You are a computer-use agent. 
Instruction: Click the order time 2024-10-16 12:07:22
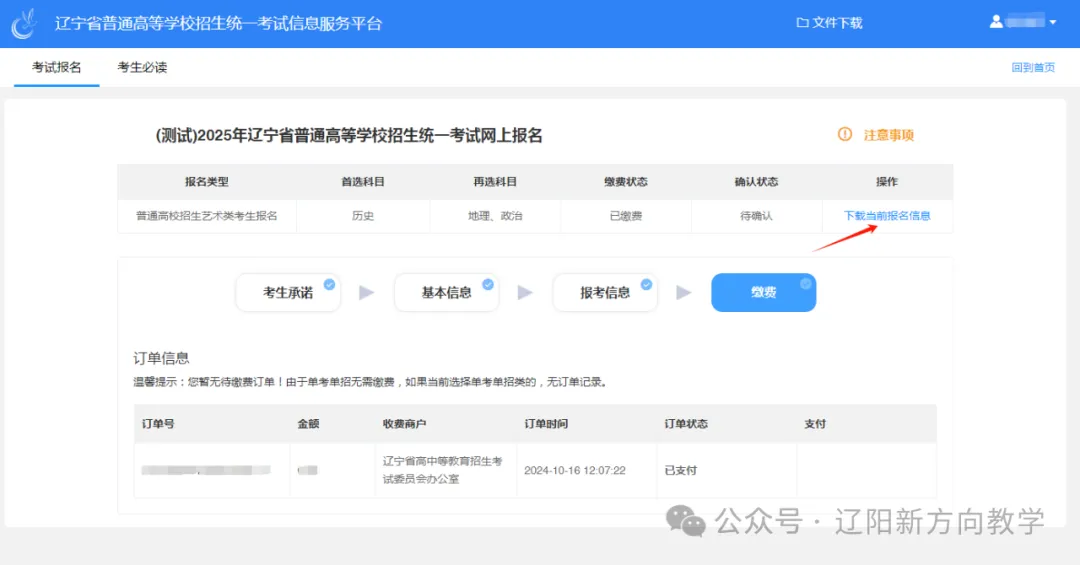tap(574, 471)
